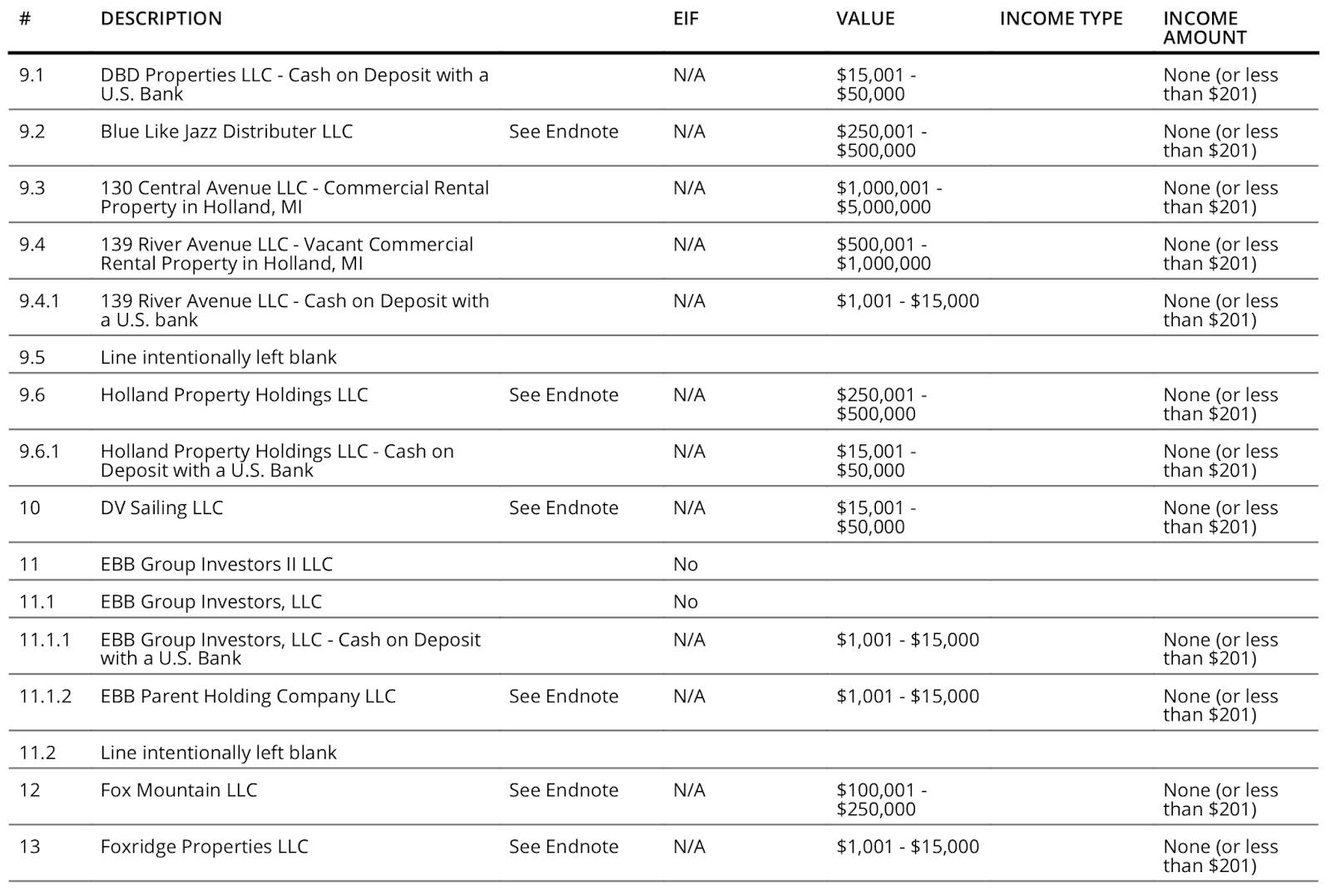Click the VALUE column header
The image size is (1331, 896).
click(865, 18)
